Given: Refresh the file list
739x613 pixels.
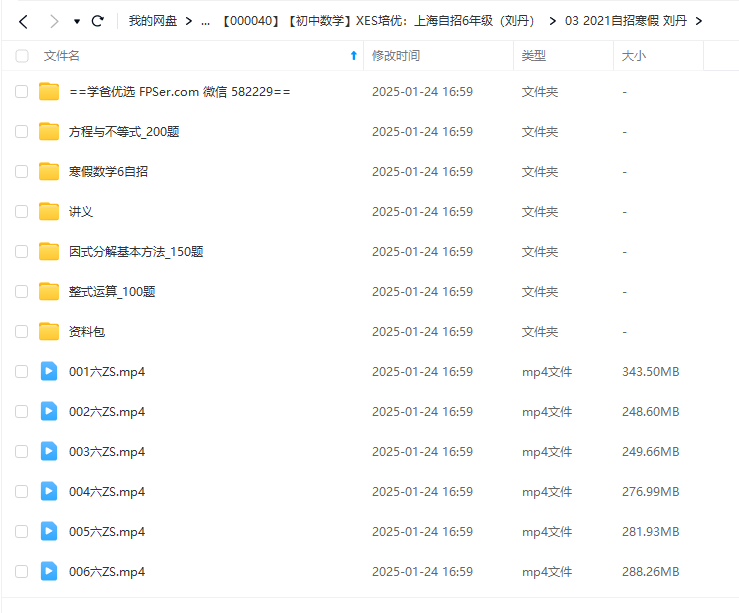Looking at the screenshot, I should [x=98, y=21].
